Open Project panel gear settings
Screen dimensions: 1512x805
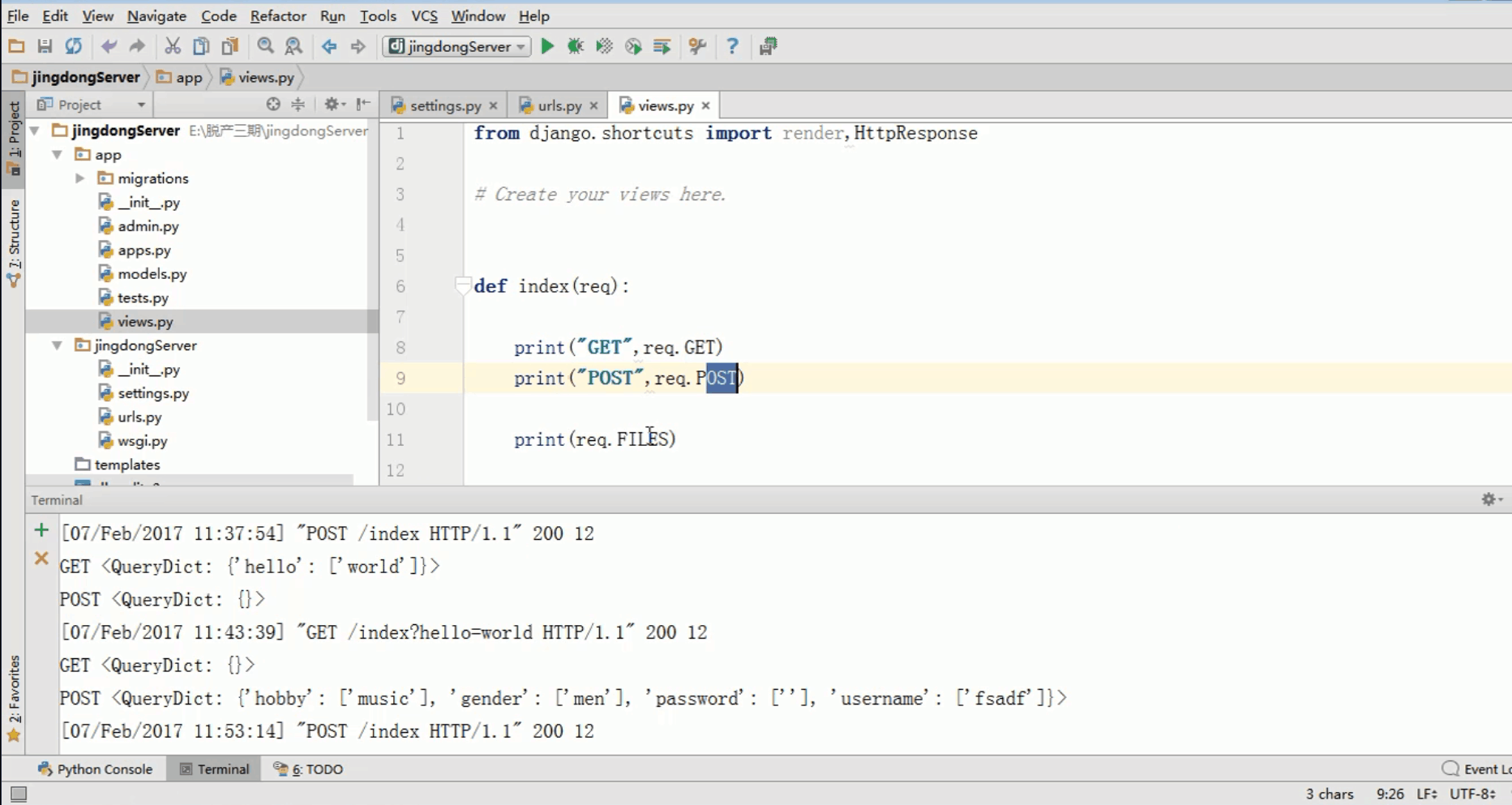pyautogui.click(x=334, y=104)
